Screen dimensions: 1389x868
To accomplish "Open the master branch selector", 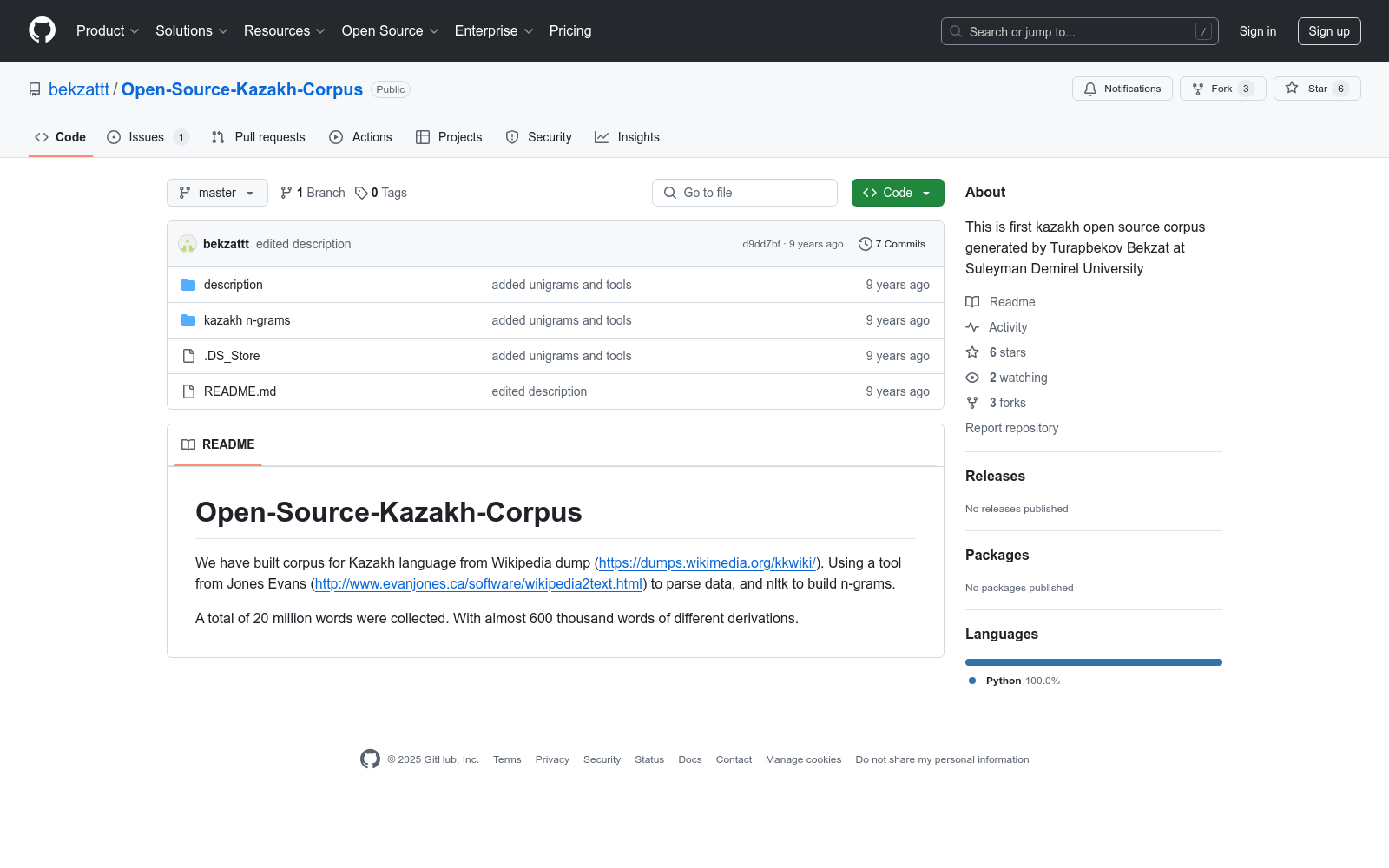I will tap(217, 193).
